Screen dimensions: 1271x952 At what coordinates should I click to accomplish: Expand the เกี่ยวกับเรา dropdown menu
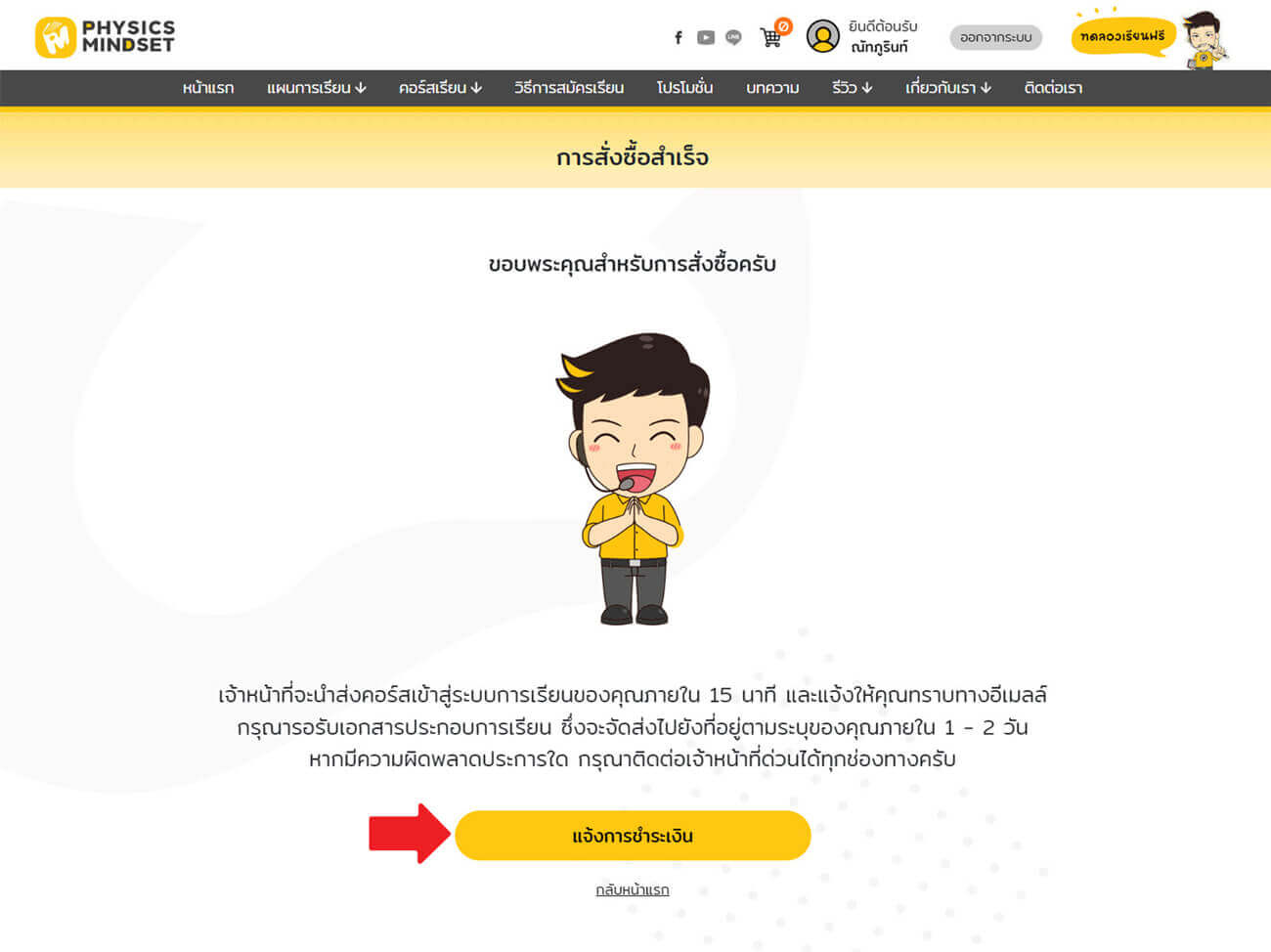tap(948, 88)
